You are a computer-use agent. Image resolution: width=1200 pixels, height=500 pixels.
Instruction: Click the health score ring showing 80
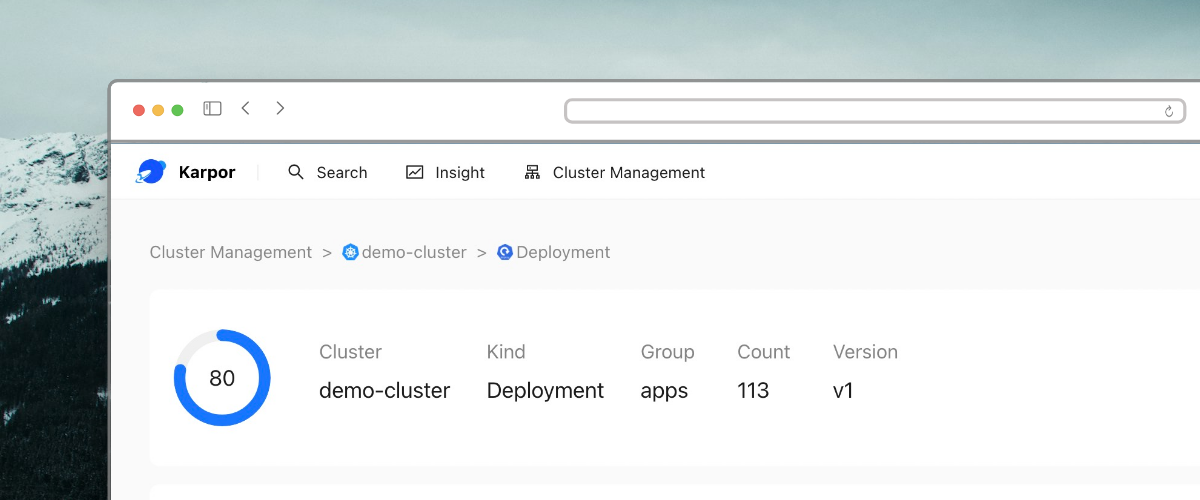click(222, 378)
